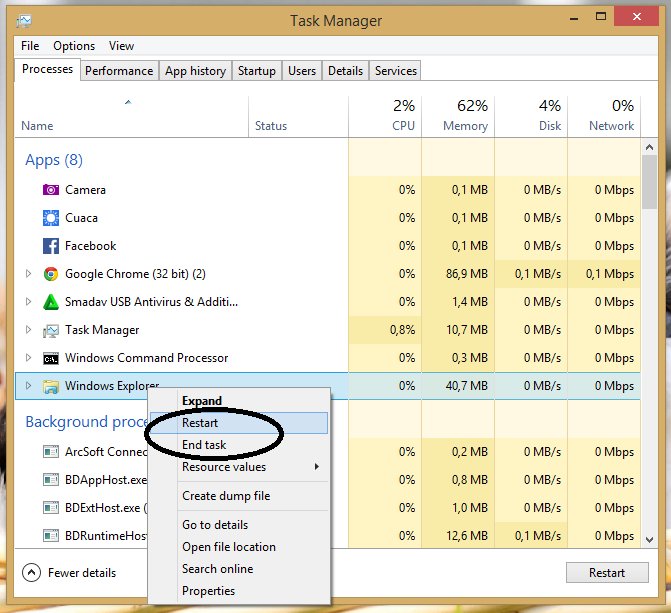Click the Task Manager title bar icon
This screenshot has height=613, width=671.
(24, 21)
